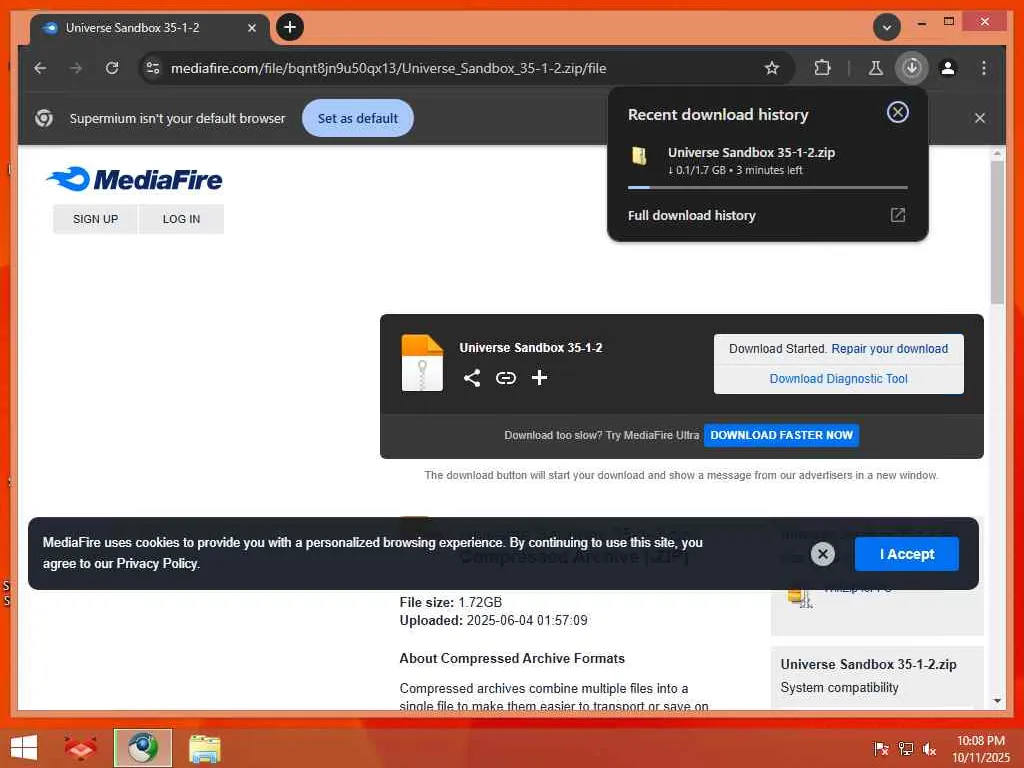View site information icon in address bar

[x=153, y=68]
